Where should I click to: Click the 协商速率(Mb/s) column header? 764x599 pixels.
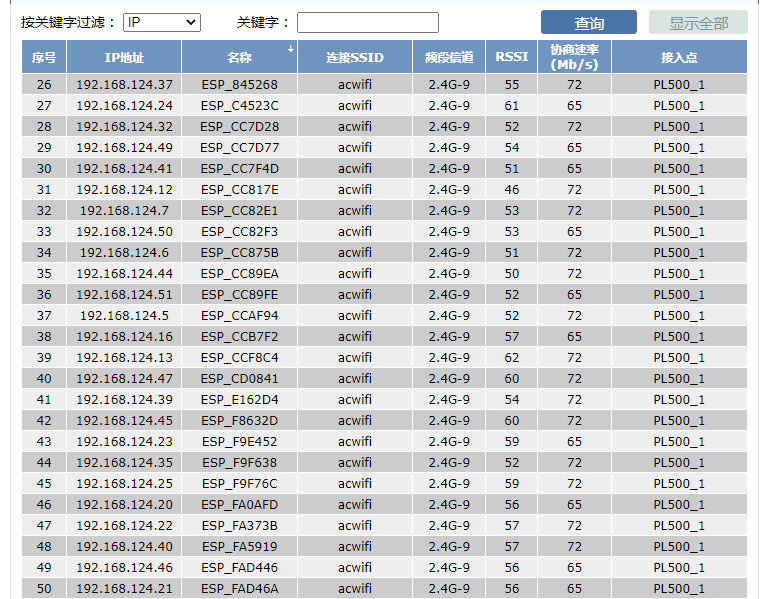[574, 57]
